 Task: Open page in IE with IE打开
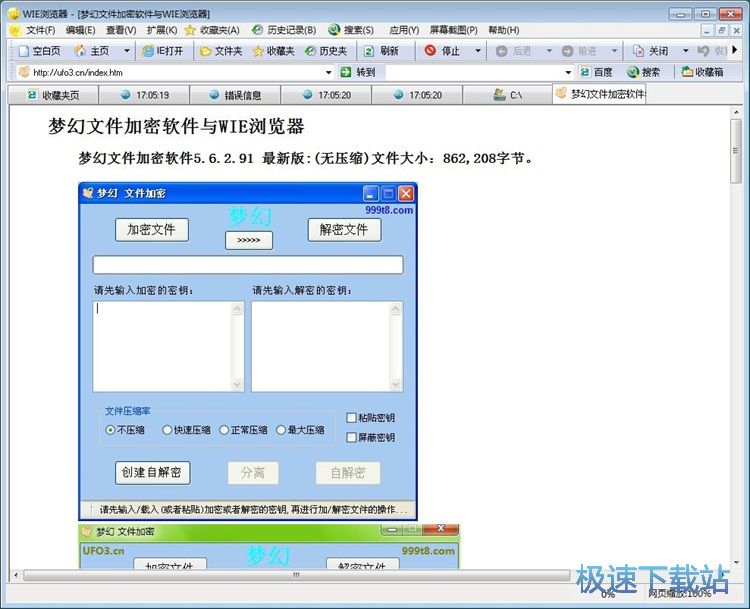click(163, 51)
